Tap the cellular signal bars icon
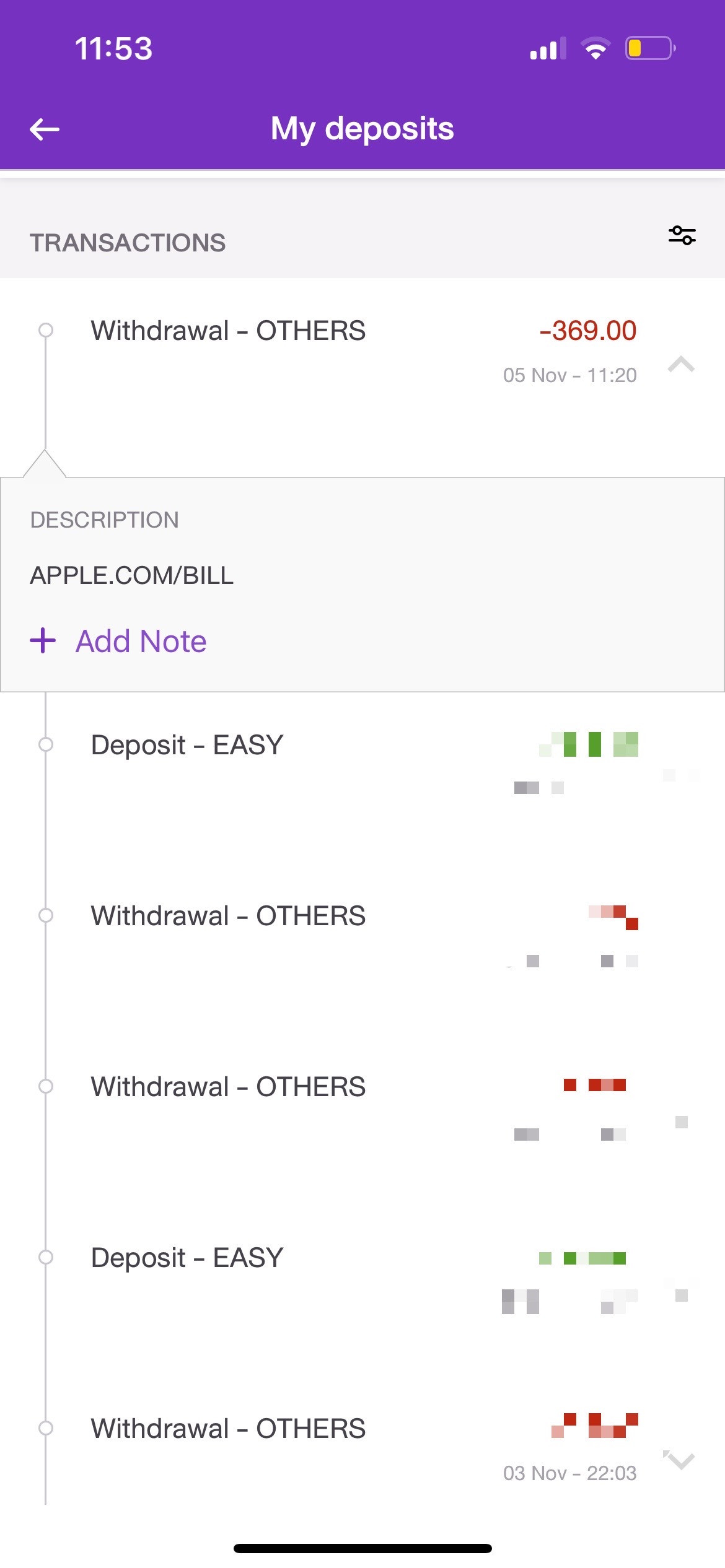725x1568 pixels. click(548, 48)
